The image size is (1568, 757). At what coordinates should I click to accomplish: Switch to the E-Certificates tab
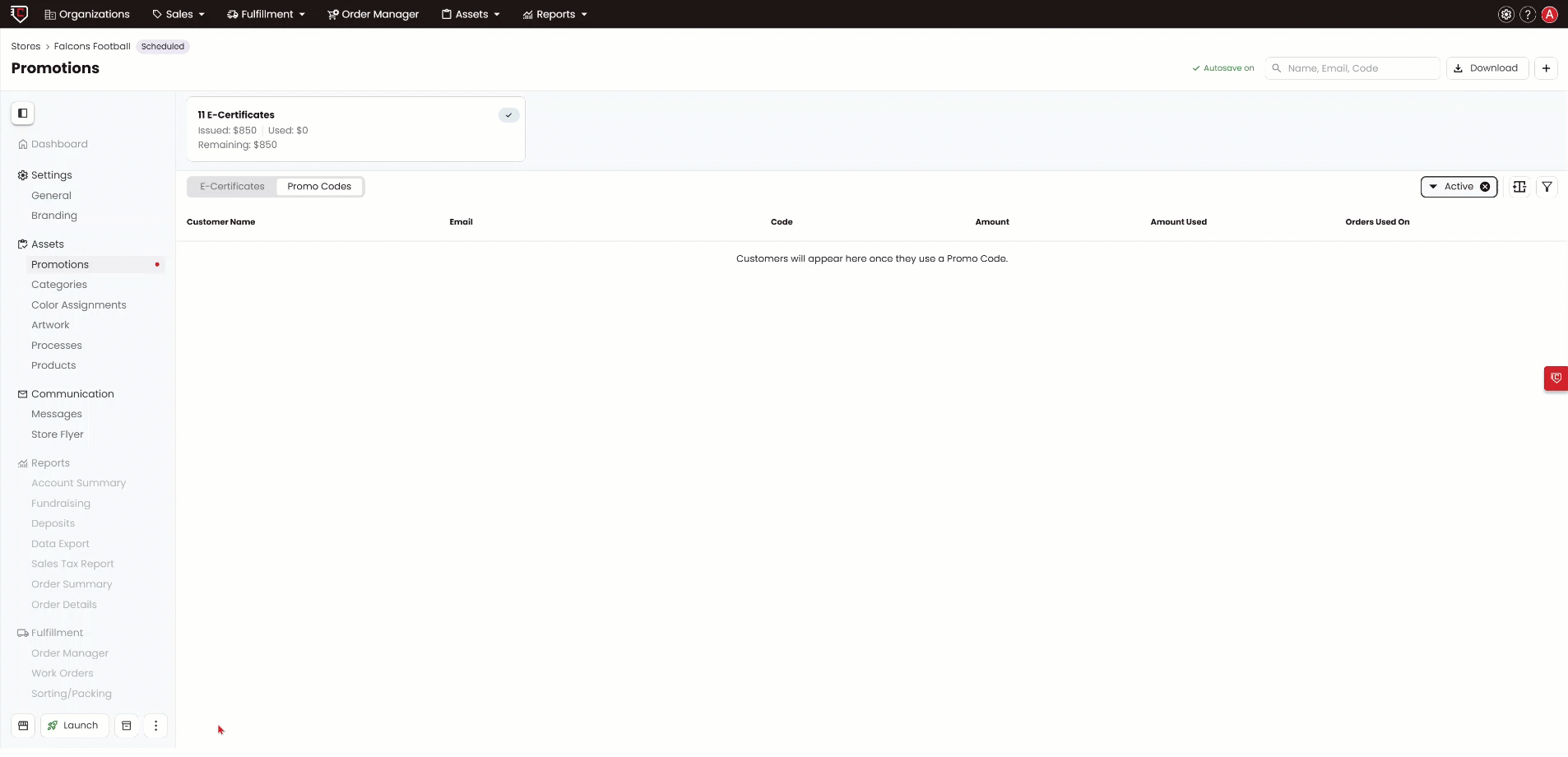[232, 187]
